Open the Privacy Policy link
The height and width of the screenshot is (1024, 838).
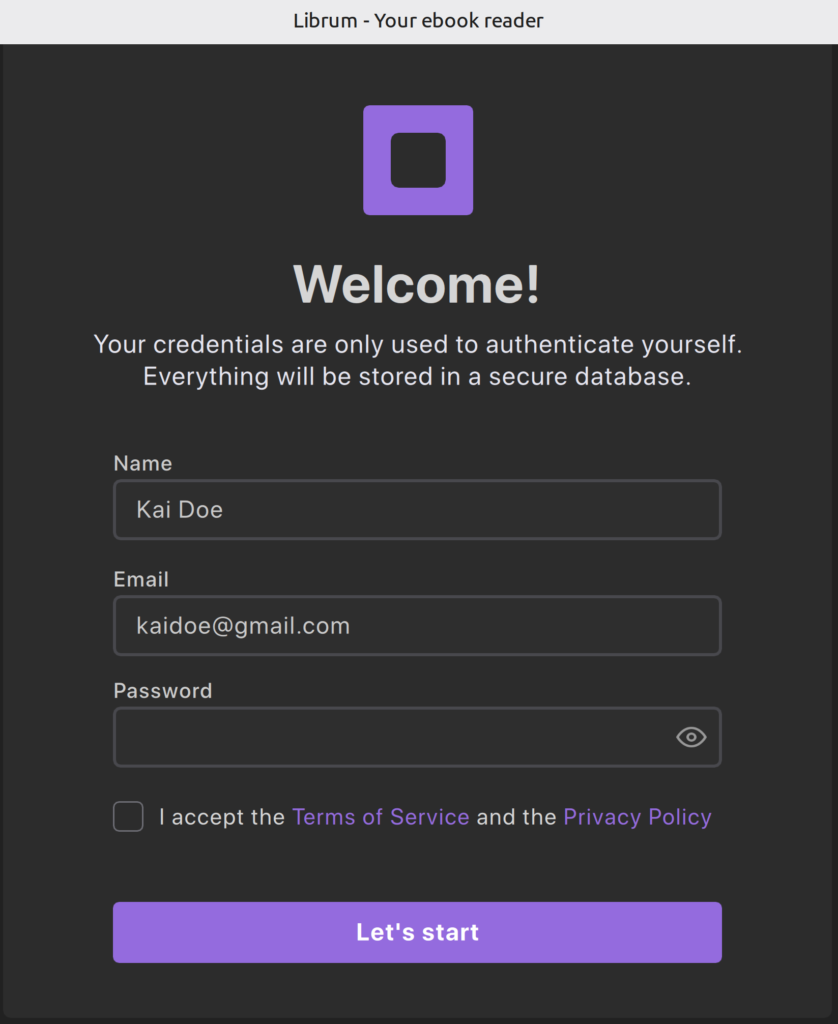click(637, 817)
